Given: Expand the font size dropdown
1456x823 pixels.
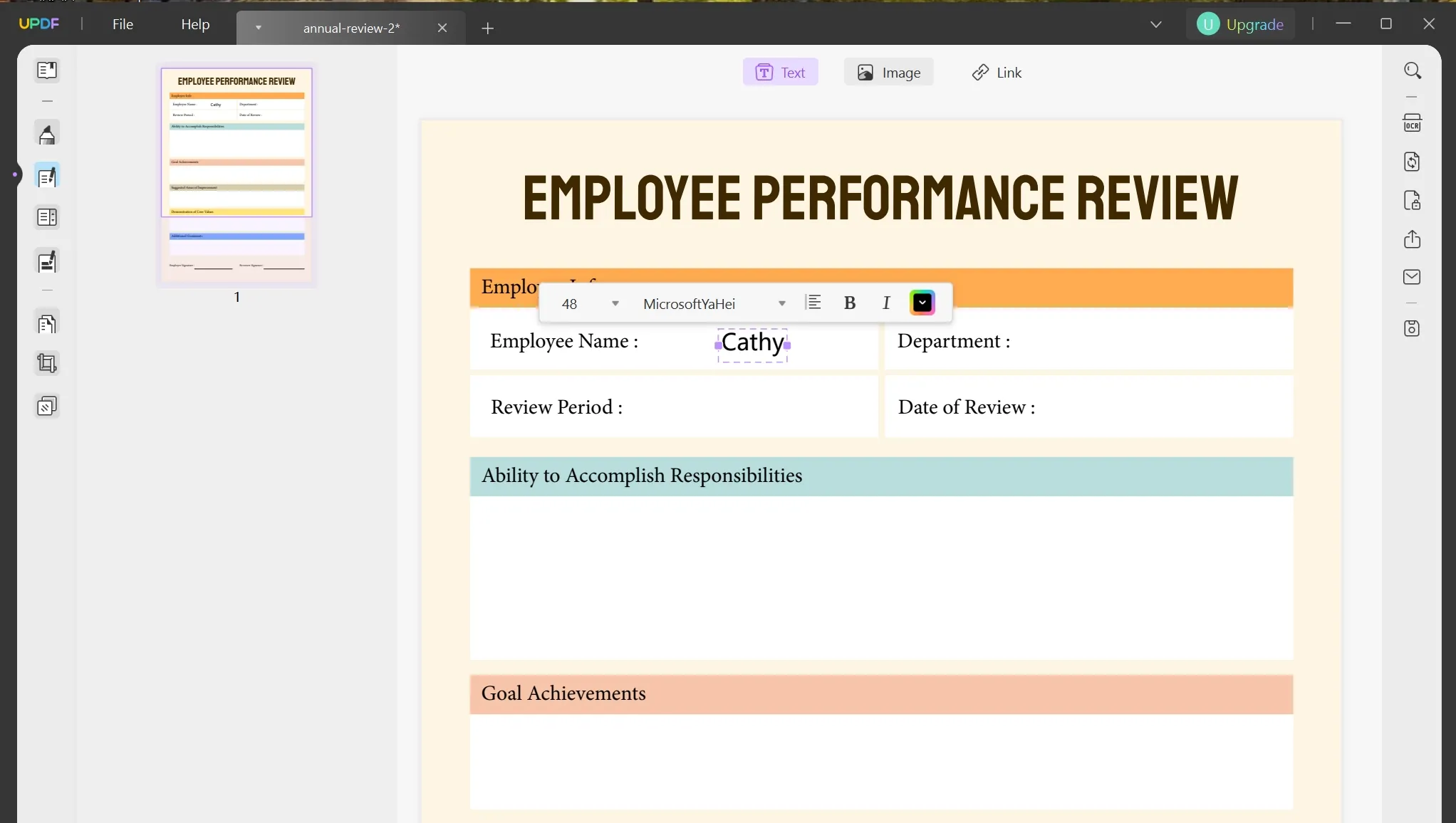Looking at the screenshot, I should tap(615, 303).
